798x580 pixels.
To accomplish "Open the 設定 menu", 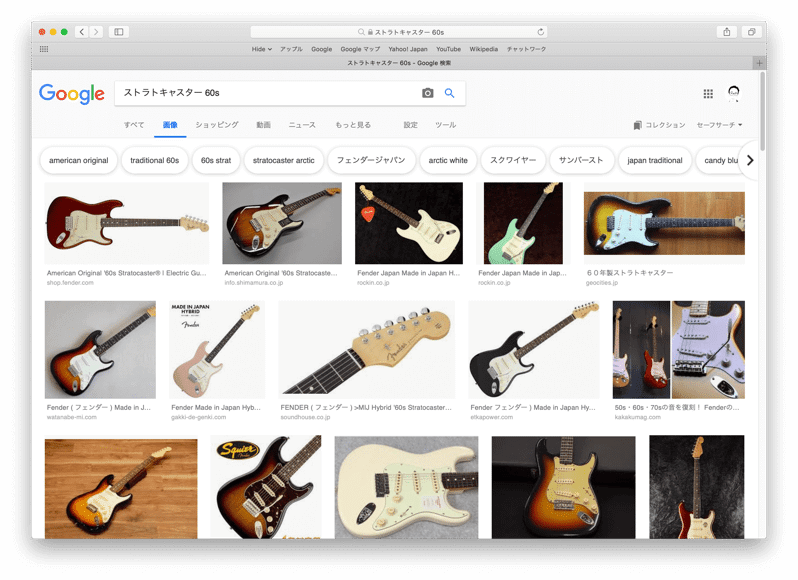I will (x=411, y=125).
